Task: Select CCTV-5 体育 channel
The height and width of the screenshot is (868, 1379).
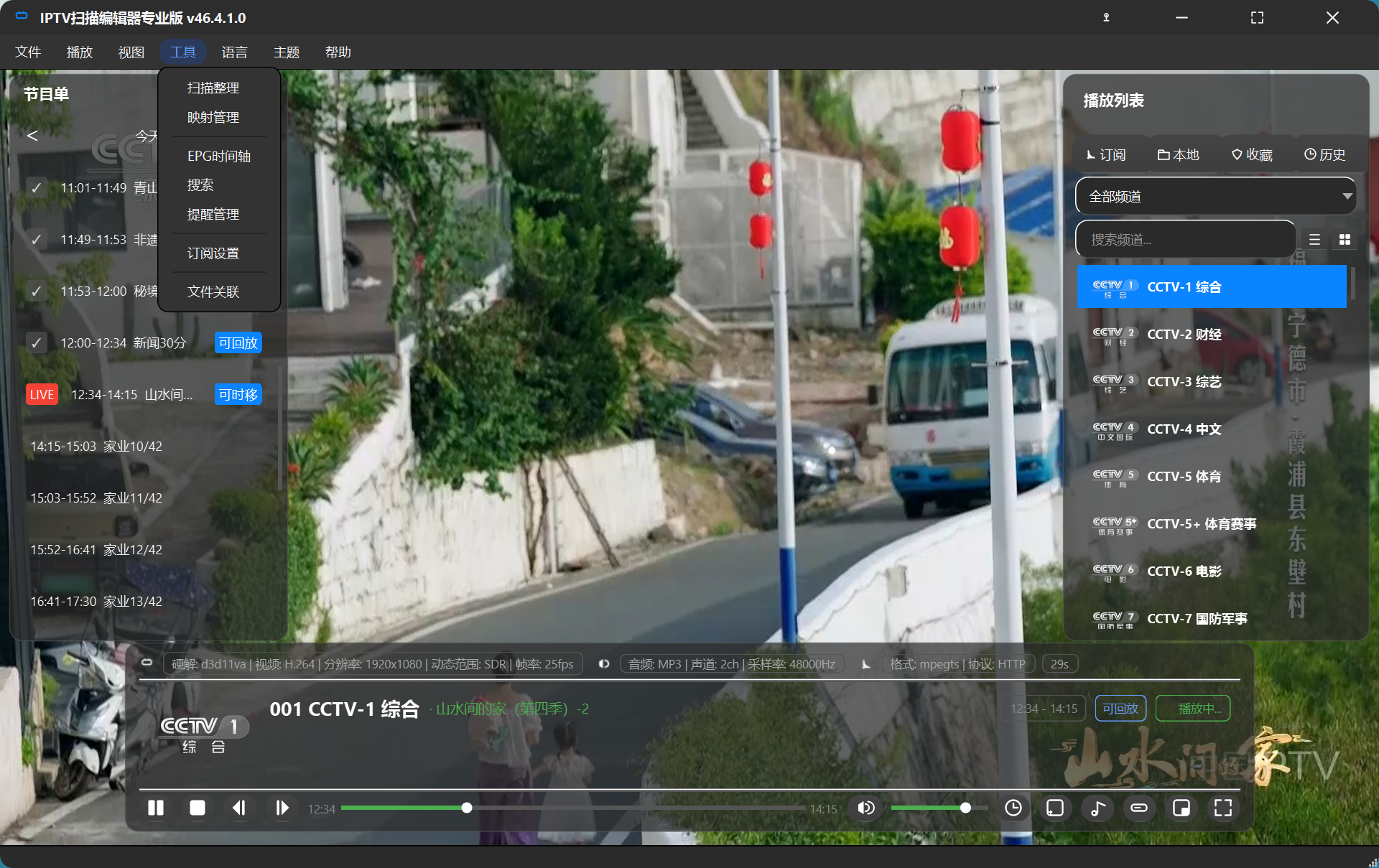Action: [1212, 477]
